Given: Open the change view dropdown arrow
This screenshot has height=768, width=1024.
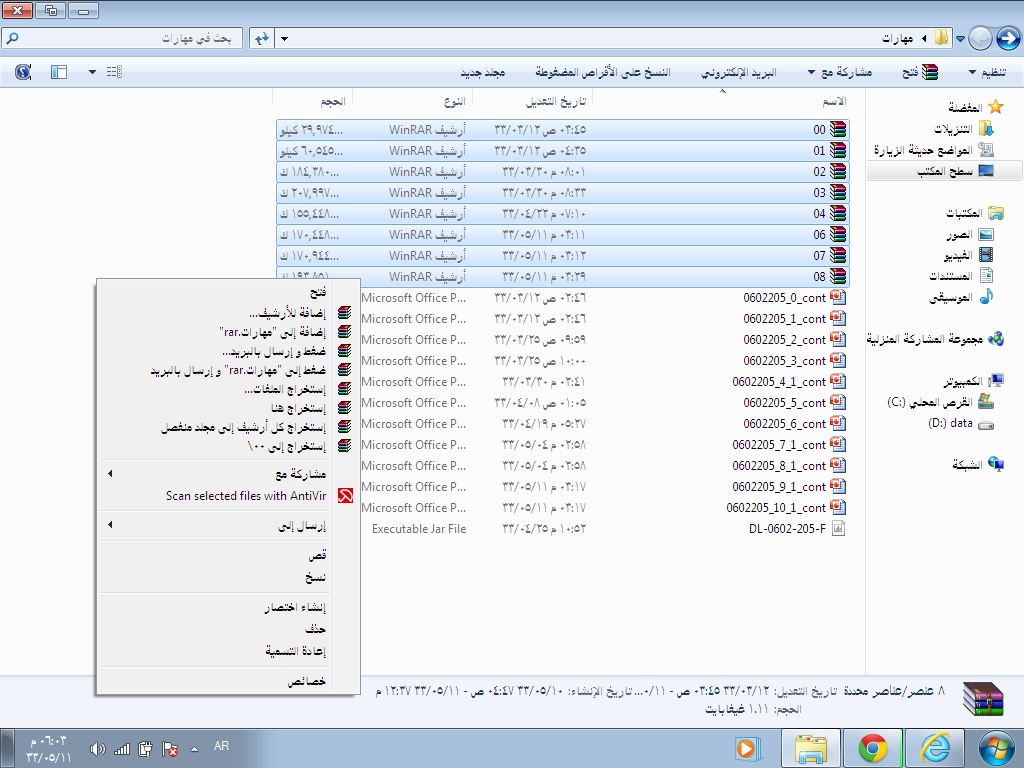Looking at the screenshot, I should point(92,72).
